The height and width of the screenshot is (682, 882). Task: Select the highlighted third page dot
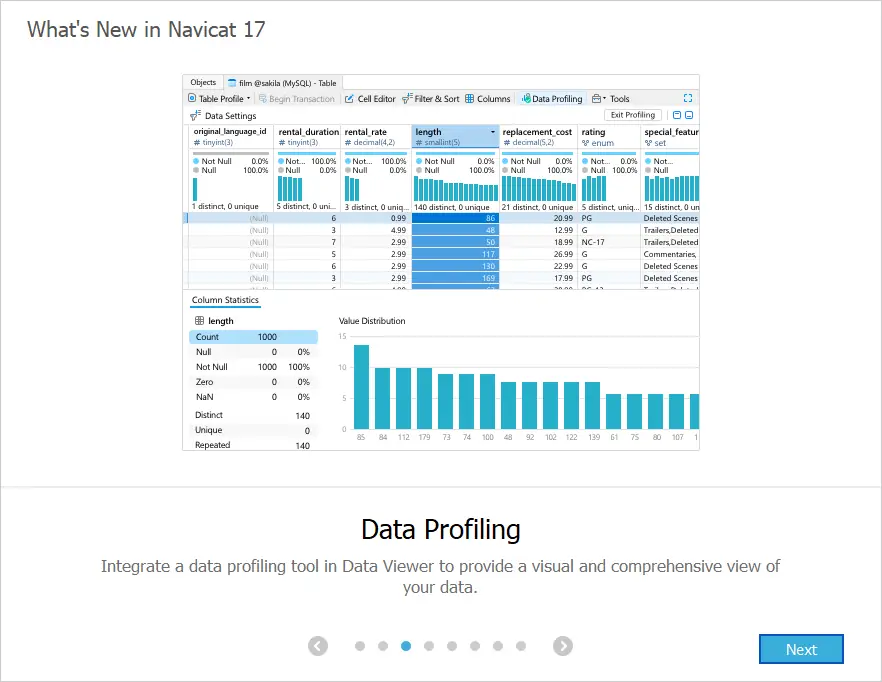point(406,646)
